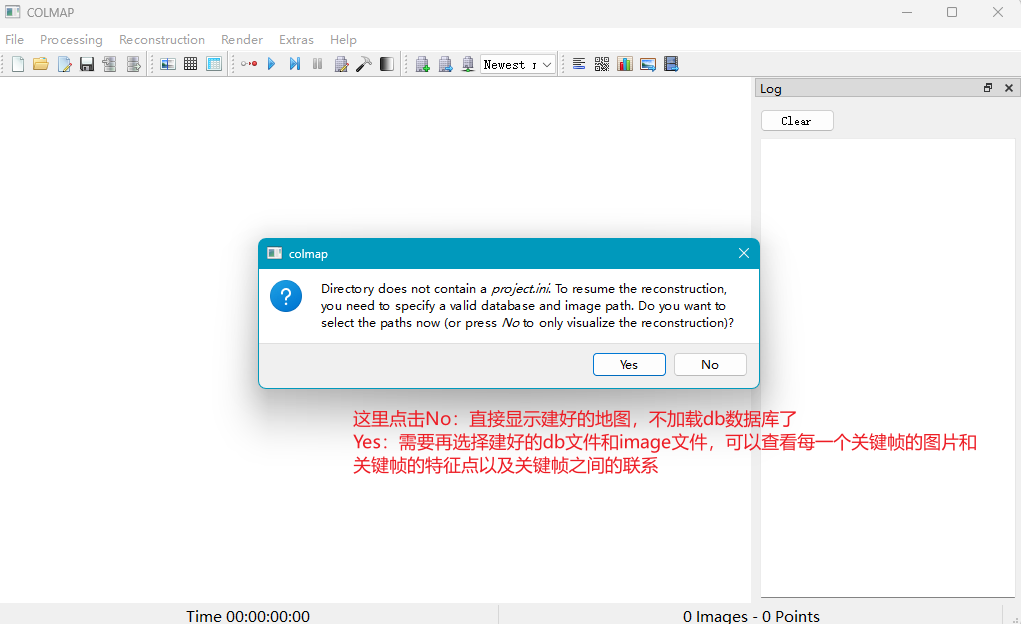The width and height of the screenshot is (1021, 624).
Task: Close the colmap dialog with X
Action: click(744, 253)
